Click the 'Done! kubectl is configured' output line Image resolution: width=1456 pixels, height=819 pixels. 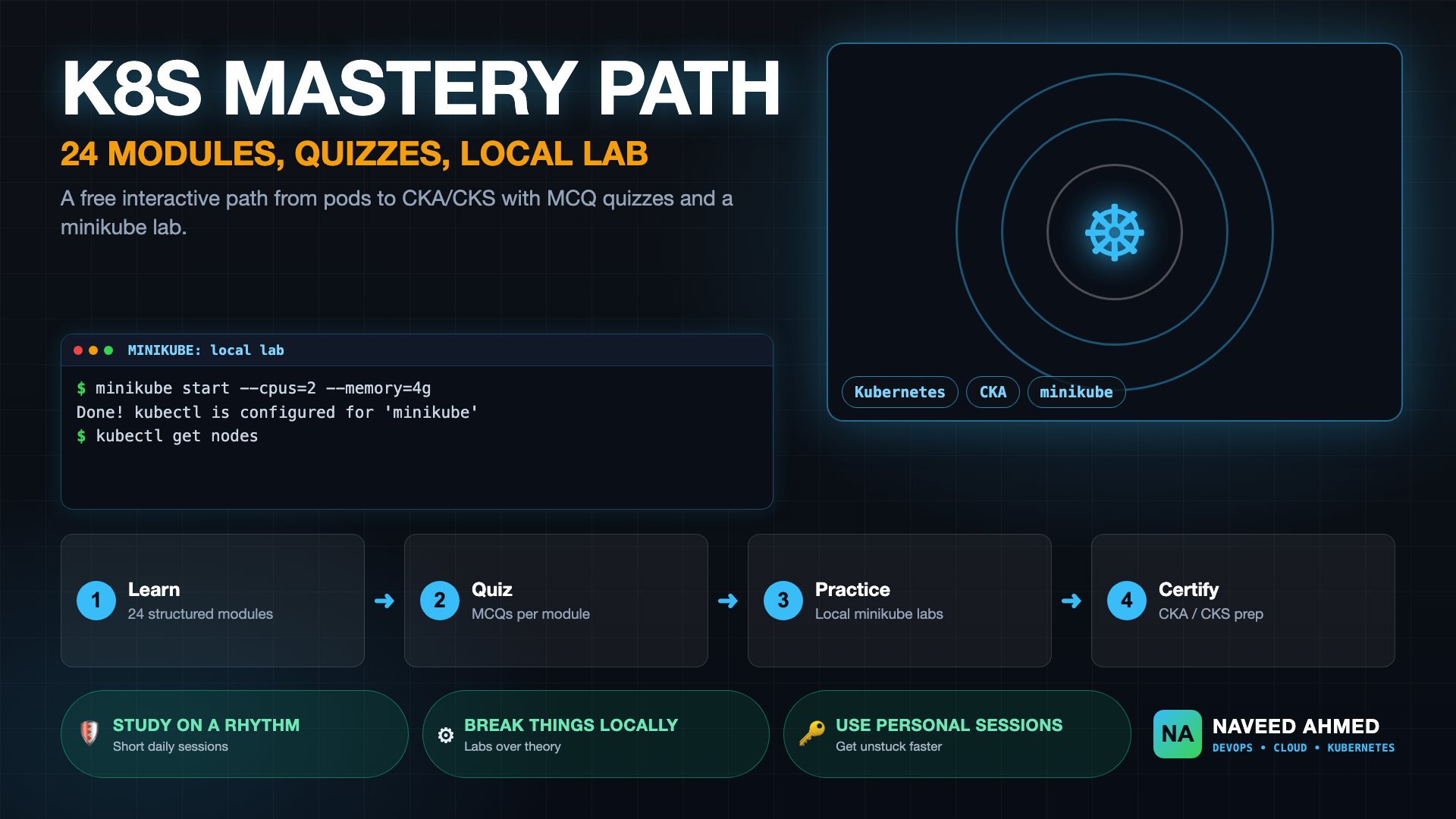click(277, 413)
